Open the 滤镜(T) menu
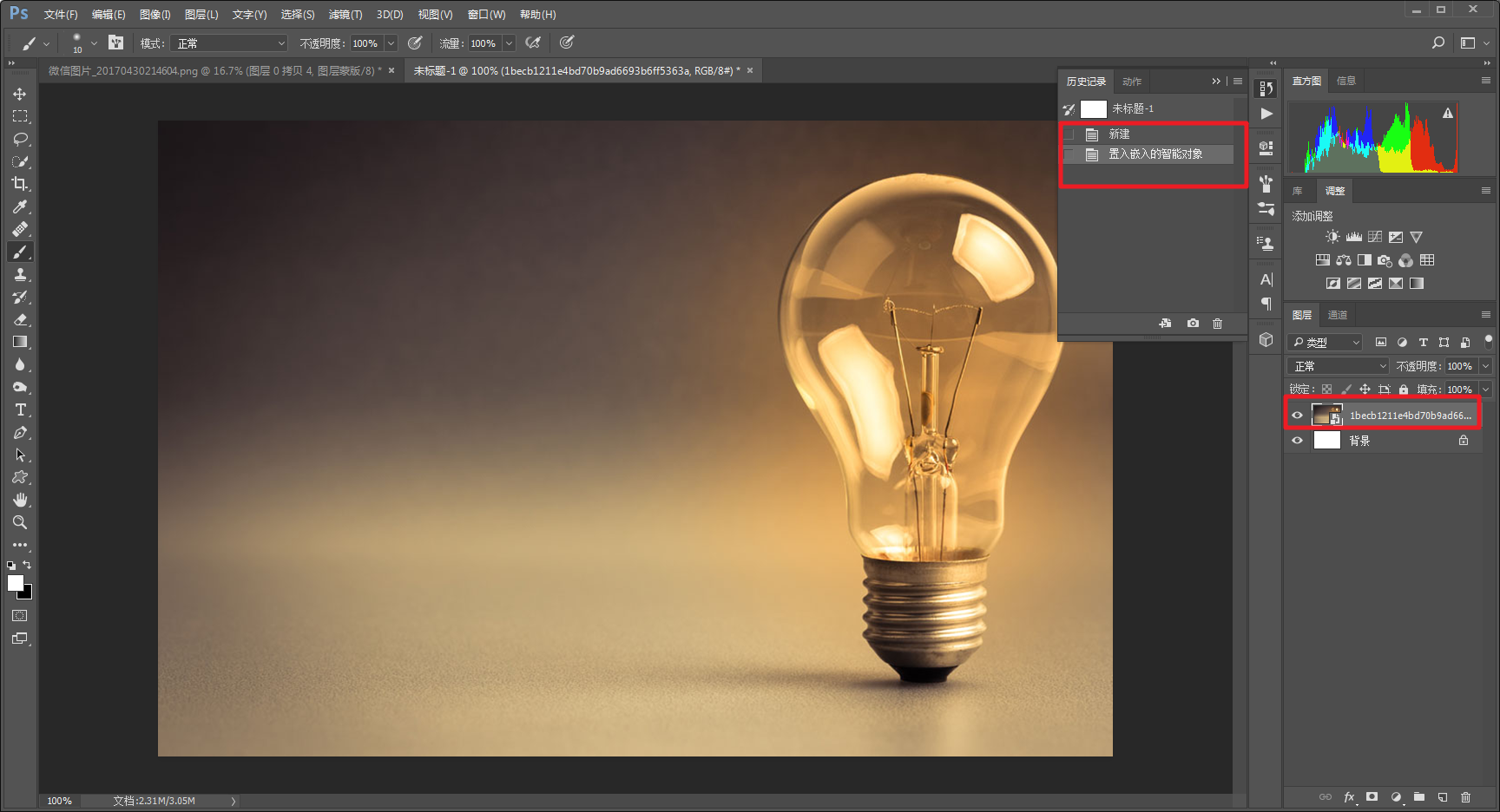The height and width of the screenshot is (812, 1500). pos(345,15)
